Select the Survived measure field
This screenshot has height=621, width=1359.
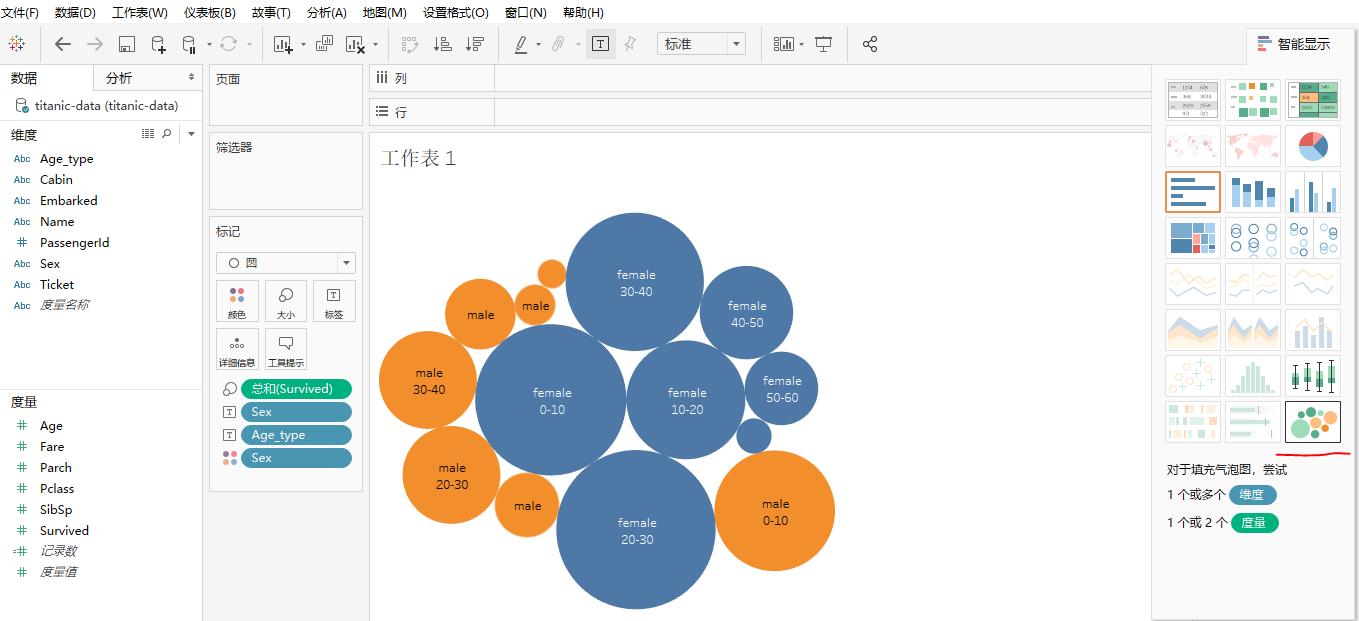(64, 531)
